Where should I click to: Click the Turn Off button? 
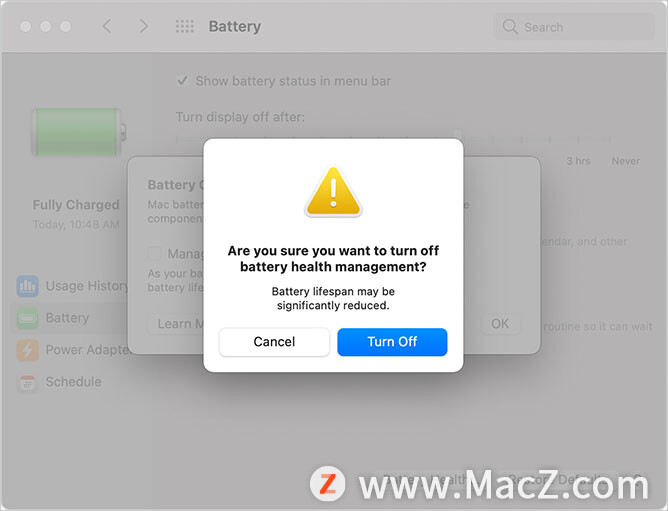point(392,342)
